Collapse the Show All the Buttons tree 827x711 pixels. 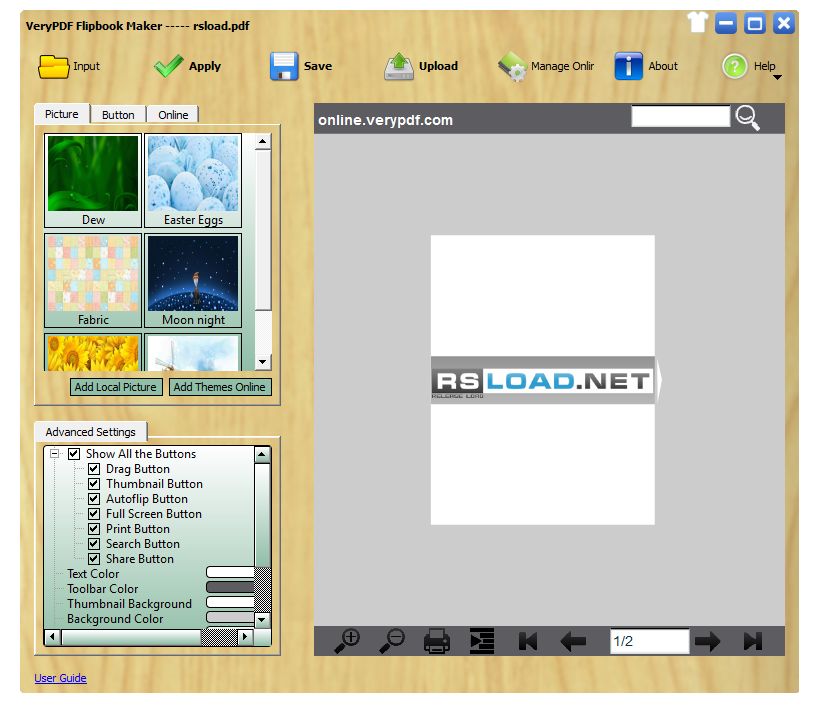point(54,453)
